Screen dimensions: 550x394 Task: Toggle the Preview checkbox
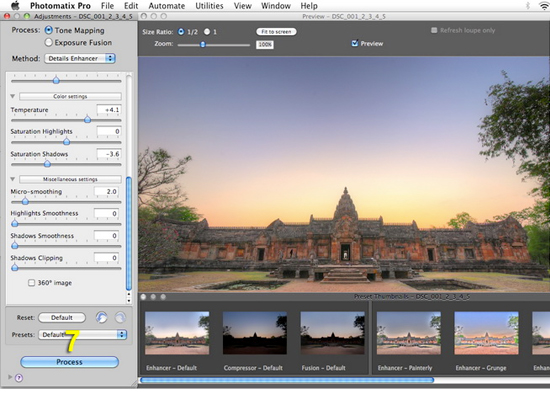pyautogui.click(x=355, y=43)
